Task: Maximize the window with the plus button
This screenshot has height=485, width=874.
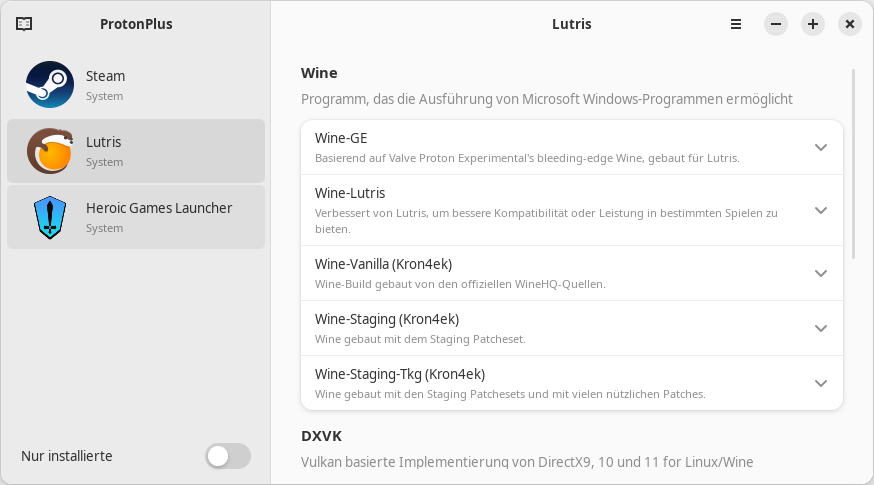Action: coord(813,24)
